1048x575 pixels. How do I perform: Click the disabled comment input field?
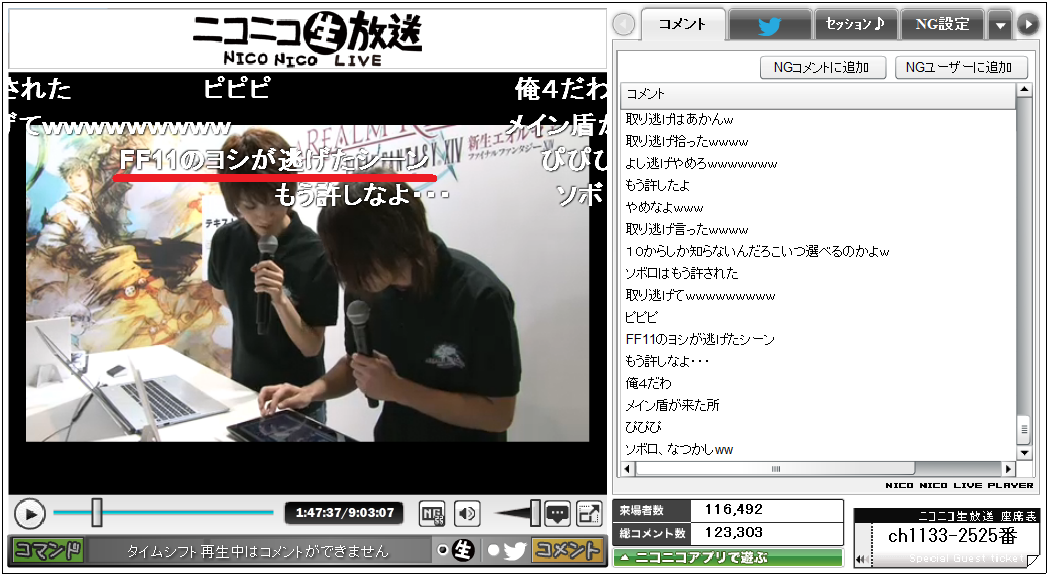258,551
